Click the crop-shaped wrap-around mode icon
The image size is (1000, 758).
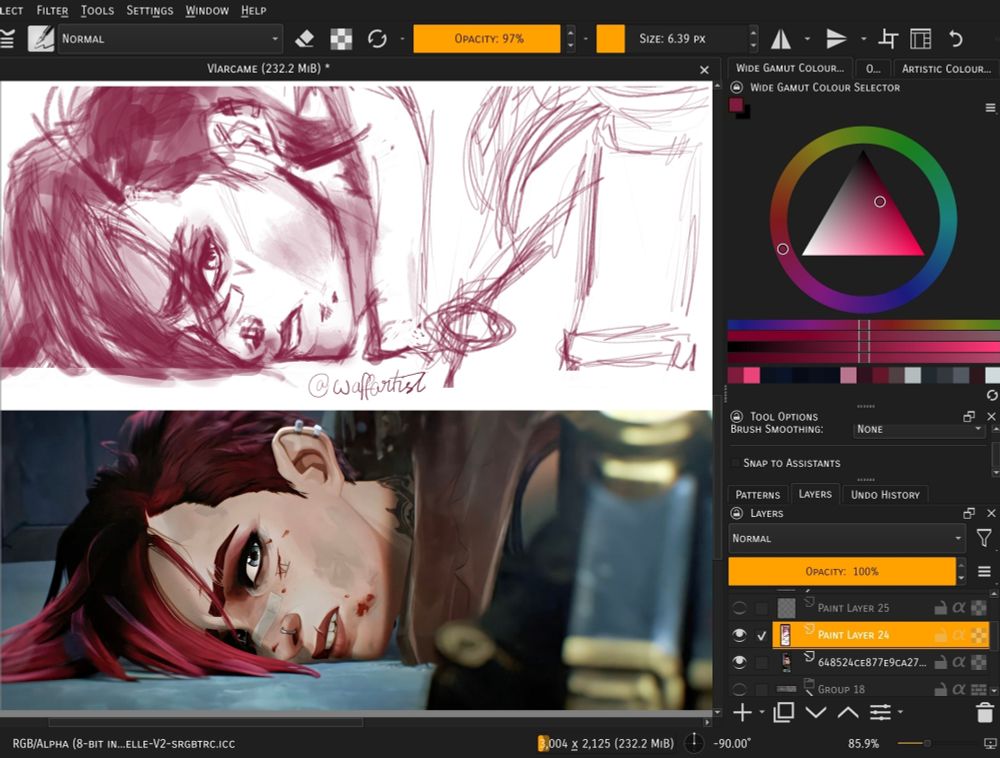click(888, 39)
